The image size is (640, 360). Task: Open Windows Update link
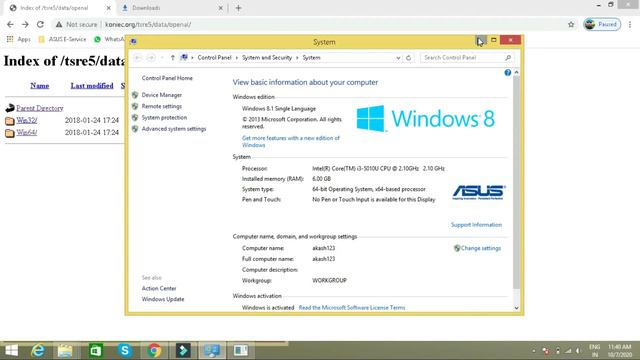[163, 299]
